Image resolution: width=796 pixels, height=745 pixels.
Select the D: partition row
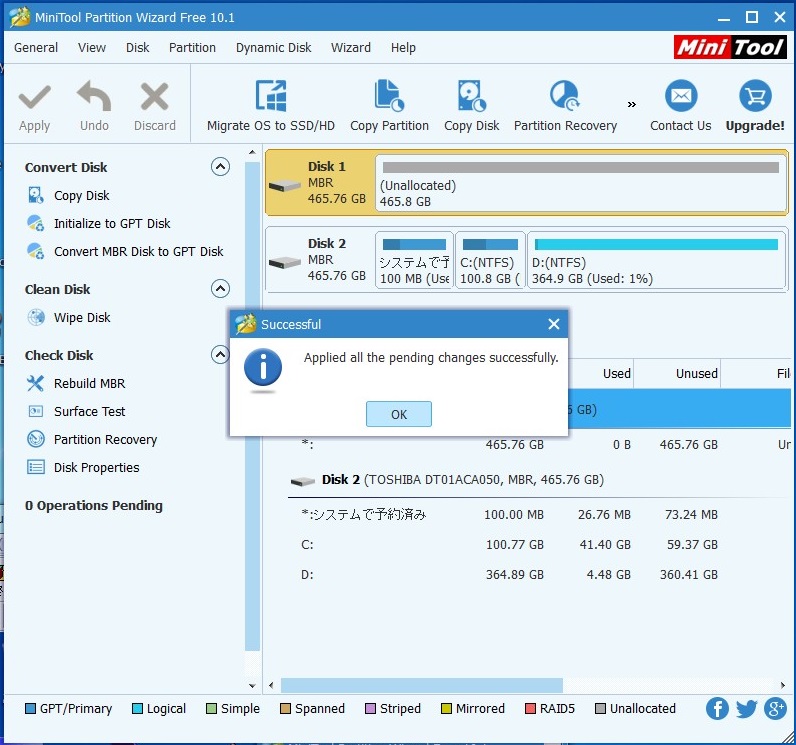(x=539, y=574)
